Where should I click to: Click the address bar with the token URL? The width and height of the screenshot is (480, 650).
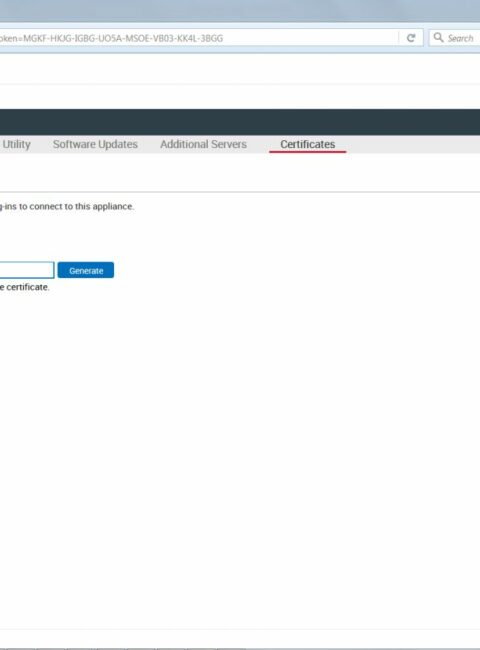(x=199, y=38)
